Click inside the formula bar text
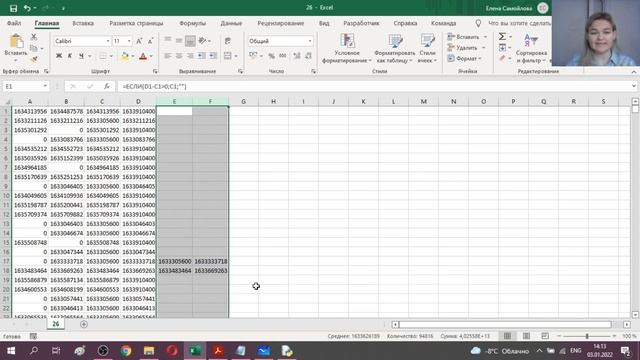The width and height of the screenshot is (640, 360). pos(155,86)
